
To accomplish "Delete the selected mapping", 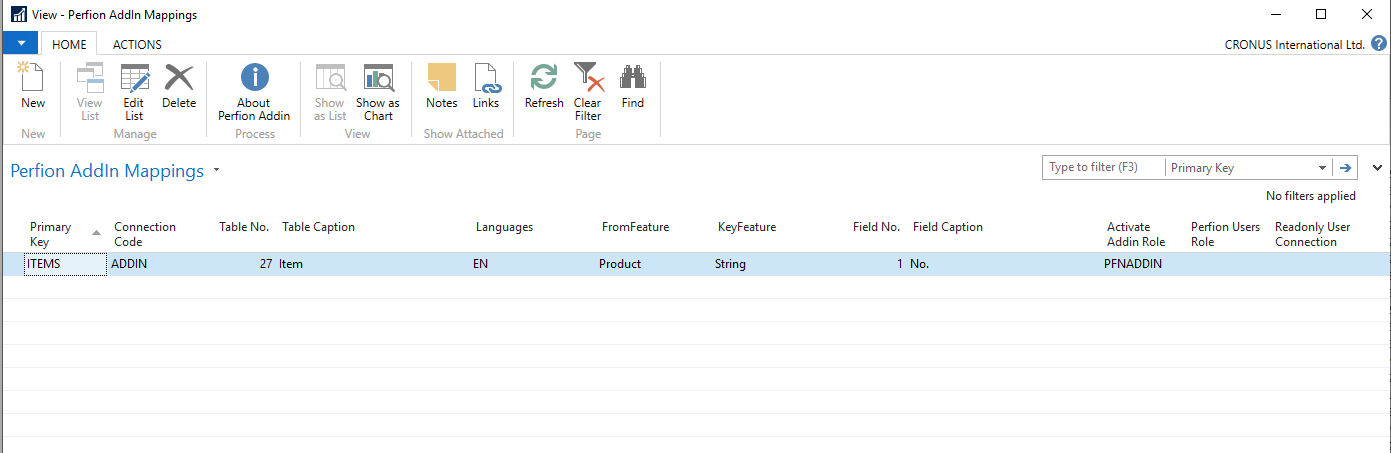I will (x=179, y=87).
